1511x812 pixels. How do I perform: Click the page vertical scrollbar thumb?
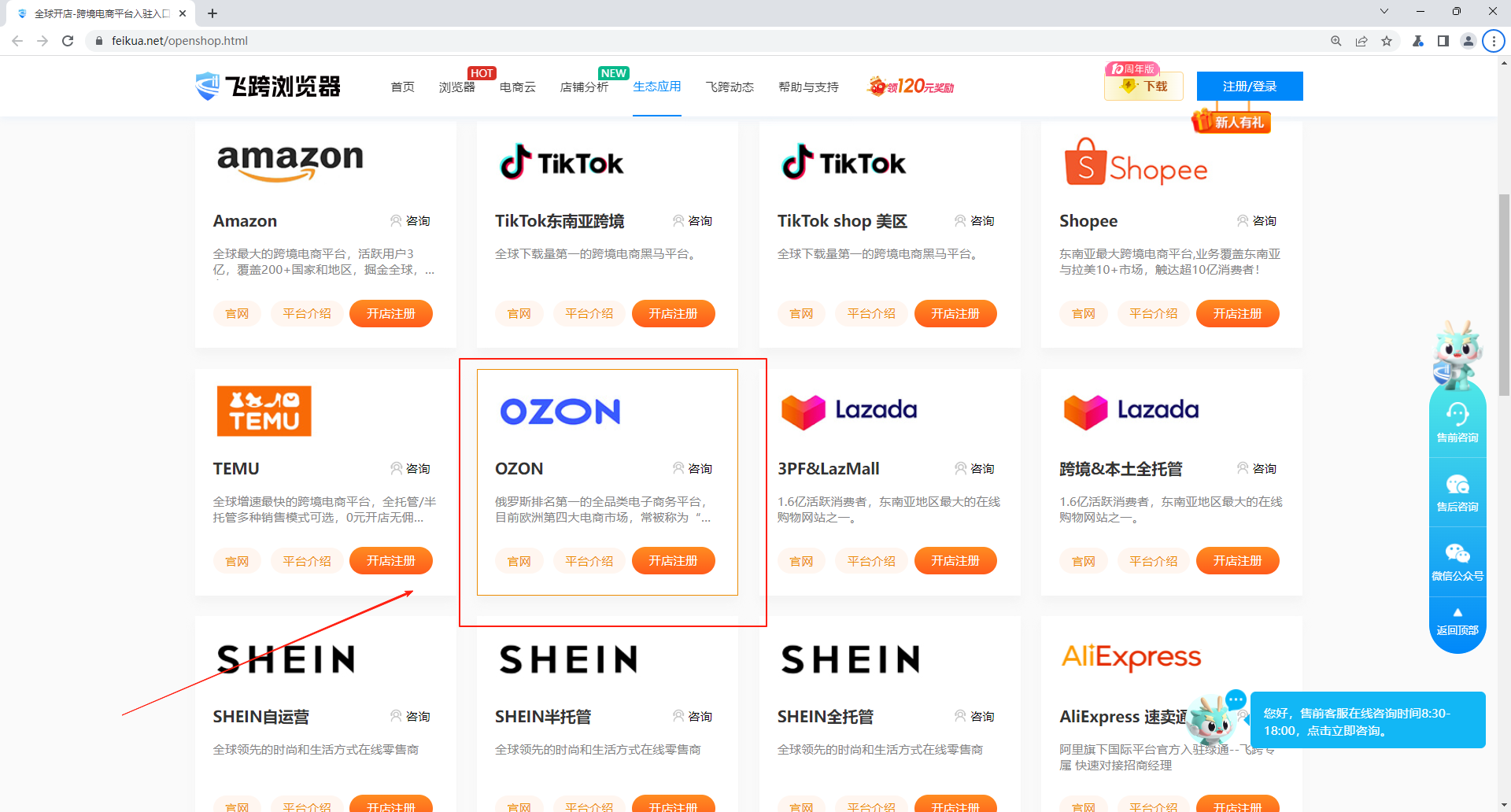(x=1504, y=295)
